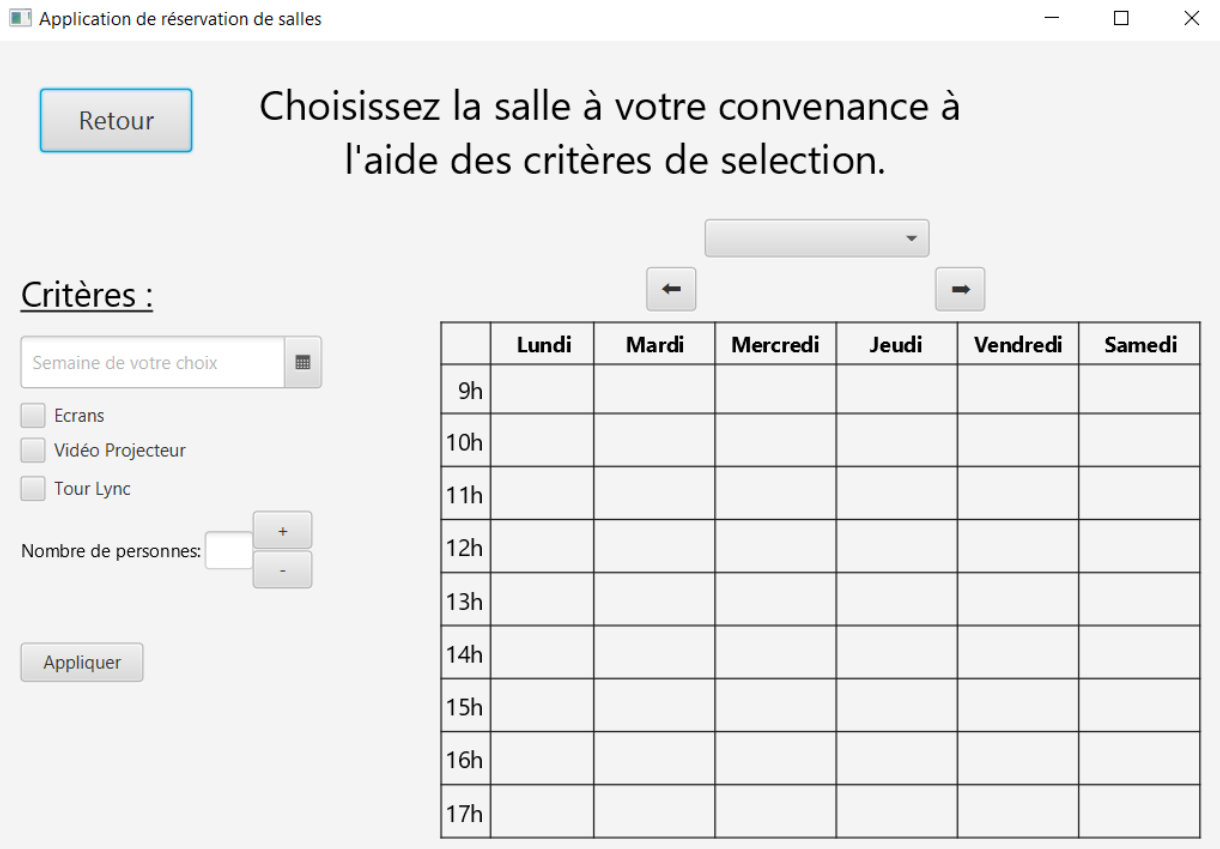Focus the Semaine de votre choix field
This screenshot has height=849, width=1220.
pyautogui.click(x=153, y=363)
